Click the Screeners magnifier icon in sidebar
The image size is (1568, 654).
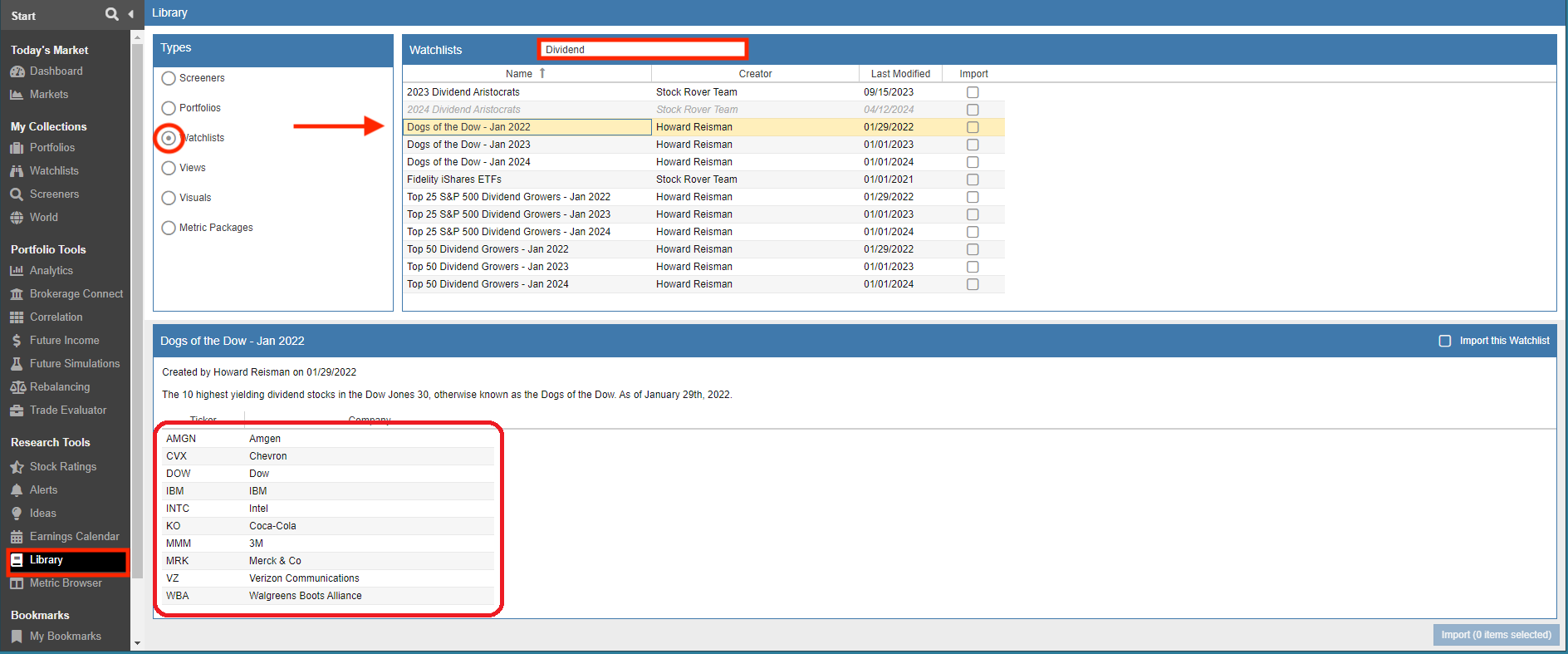click(x=17, y=194)
